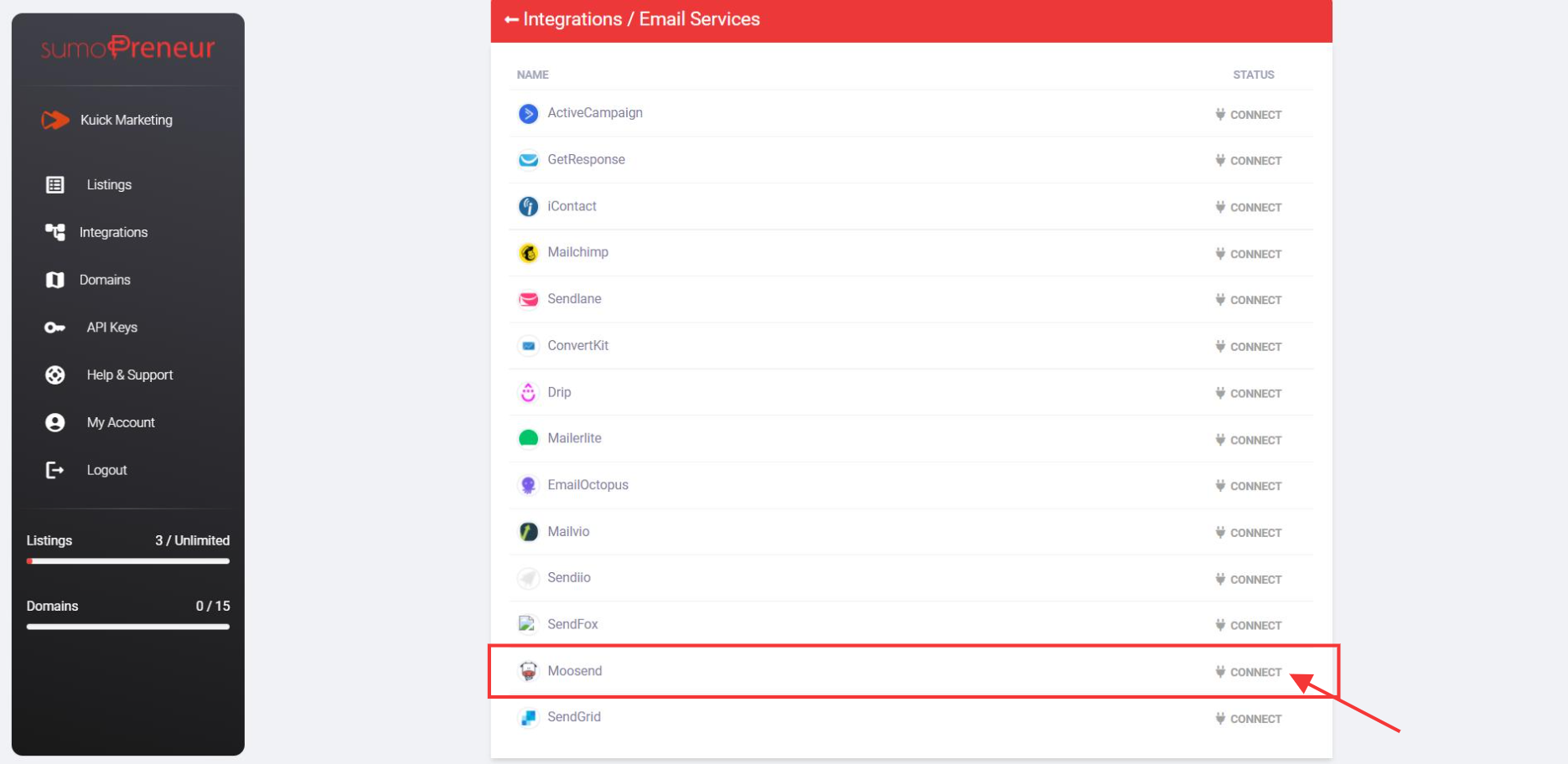Click the GetResponse service name
The height and width of the screenshot is (764, 1568).
[587, 160]
